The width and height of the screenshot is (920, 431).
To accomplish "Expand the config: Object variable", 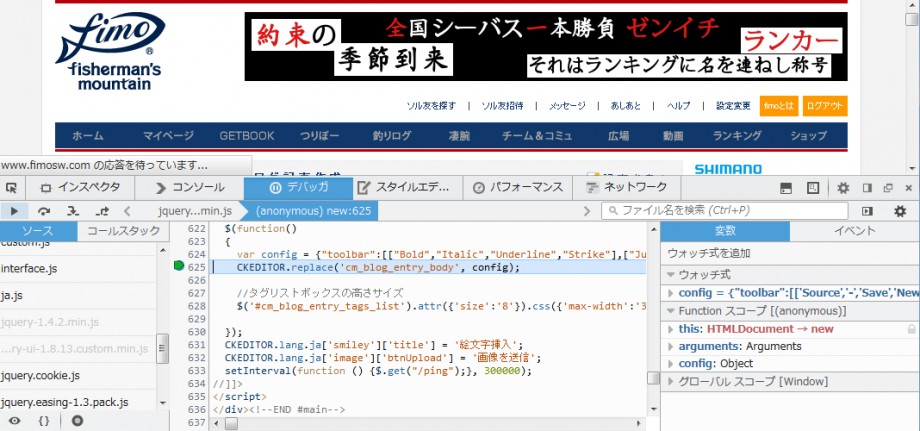I will [x=671, y=364].
